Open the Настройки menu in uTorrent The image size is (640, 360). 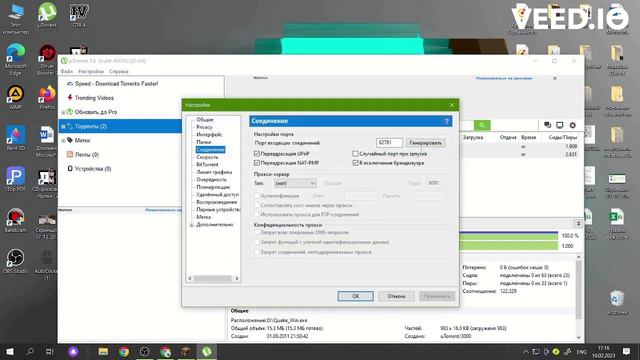pyautogui.click(x=91, y=71)
